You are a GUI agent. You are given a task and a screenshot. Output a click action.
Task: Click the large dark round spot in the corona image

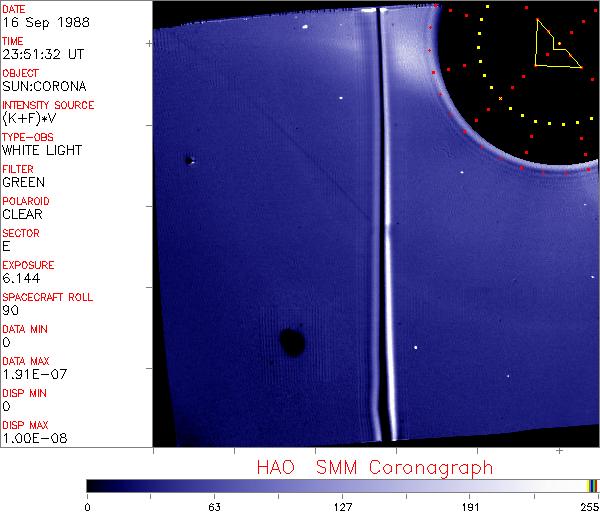click(x=293, y=342)
